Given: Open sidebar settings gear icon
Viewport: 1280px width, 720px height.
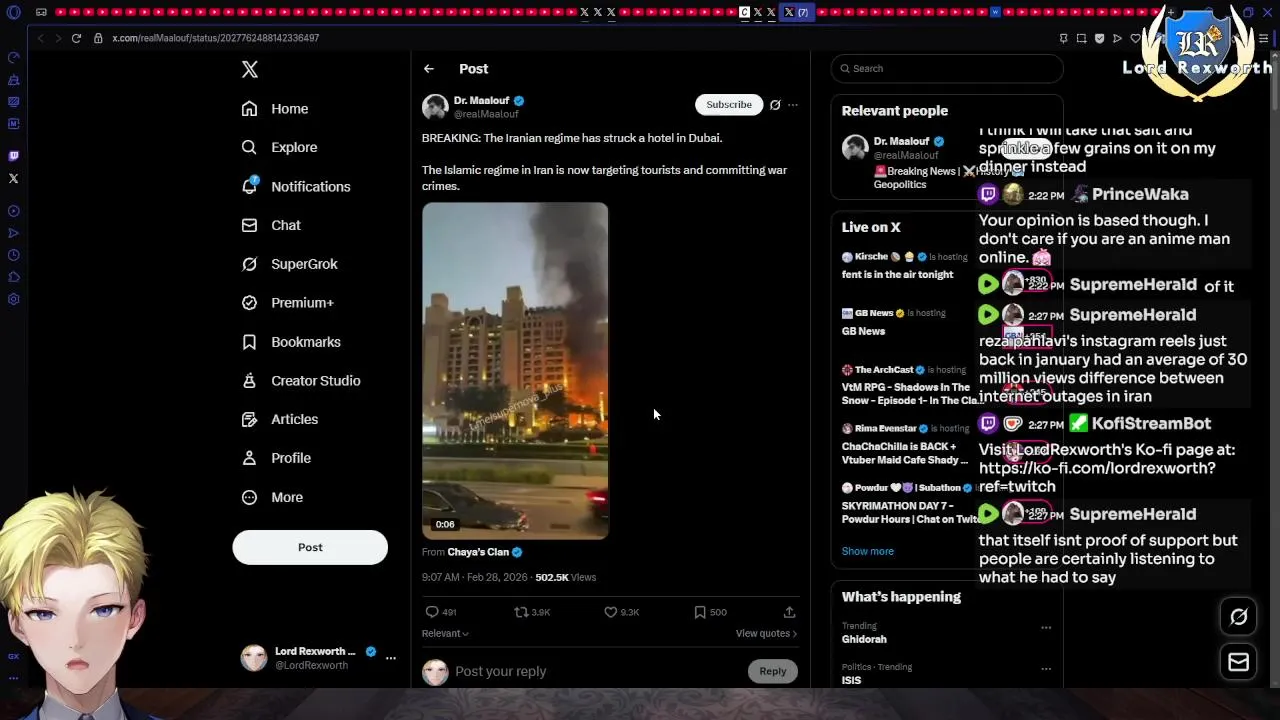Looking at the screenshot, I should [13, 299].
